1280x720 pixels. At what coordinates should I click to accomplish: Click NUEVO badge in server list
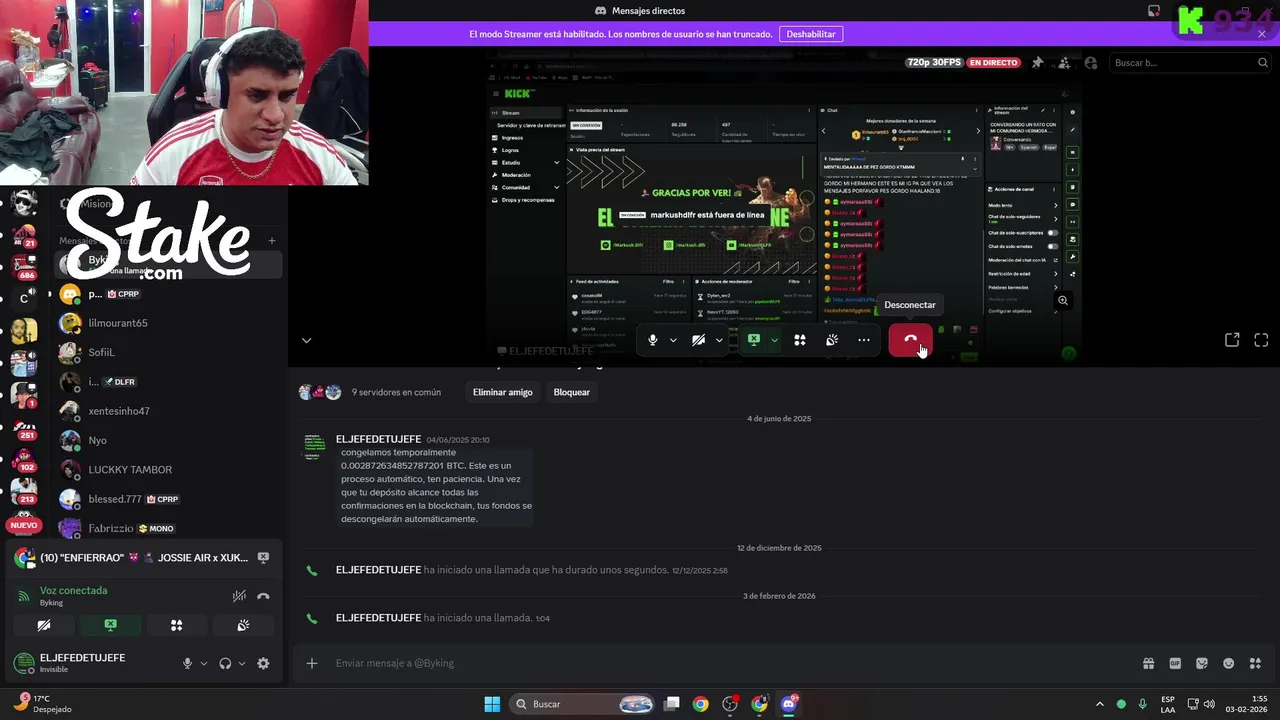(24, 525)
